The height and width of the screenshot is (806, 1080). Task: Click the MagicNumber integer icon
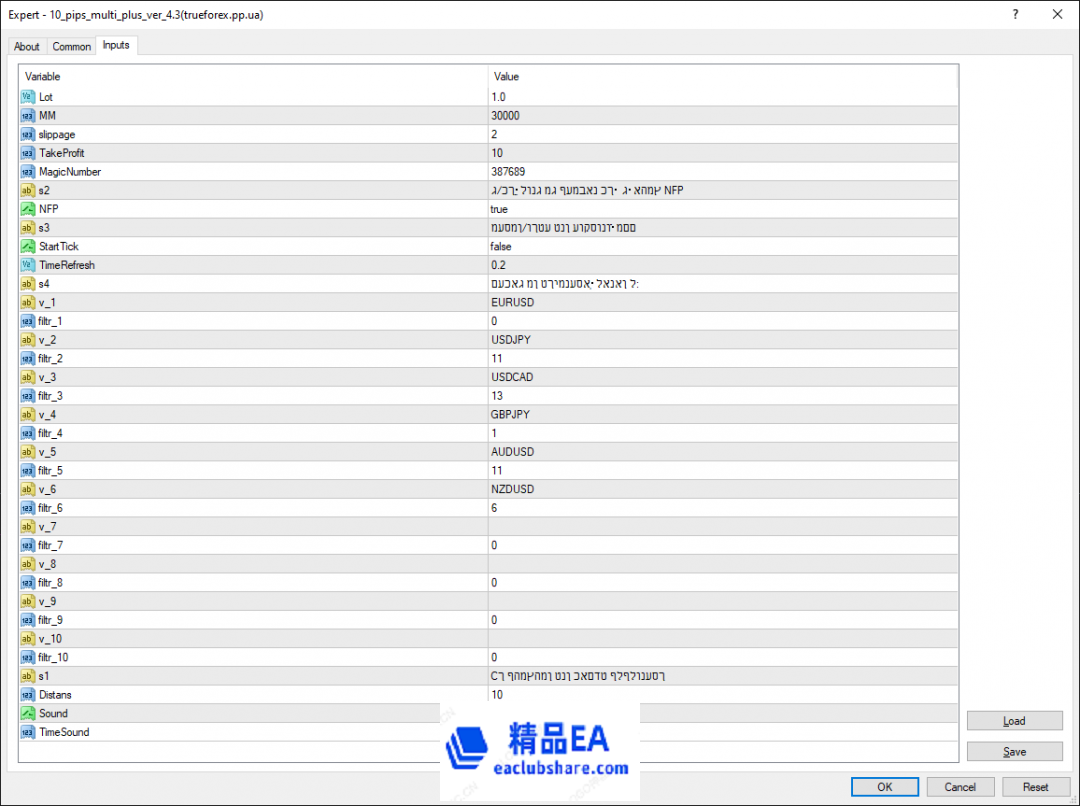click(28, 172)
